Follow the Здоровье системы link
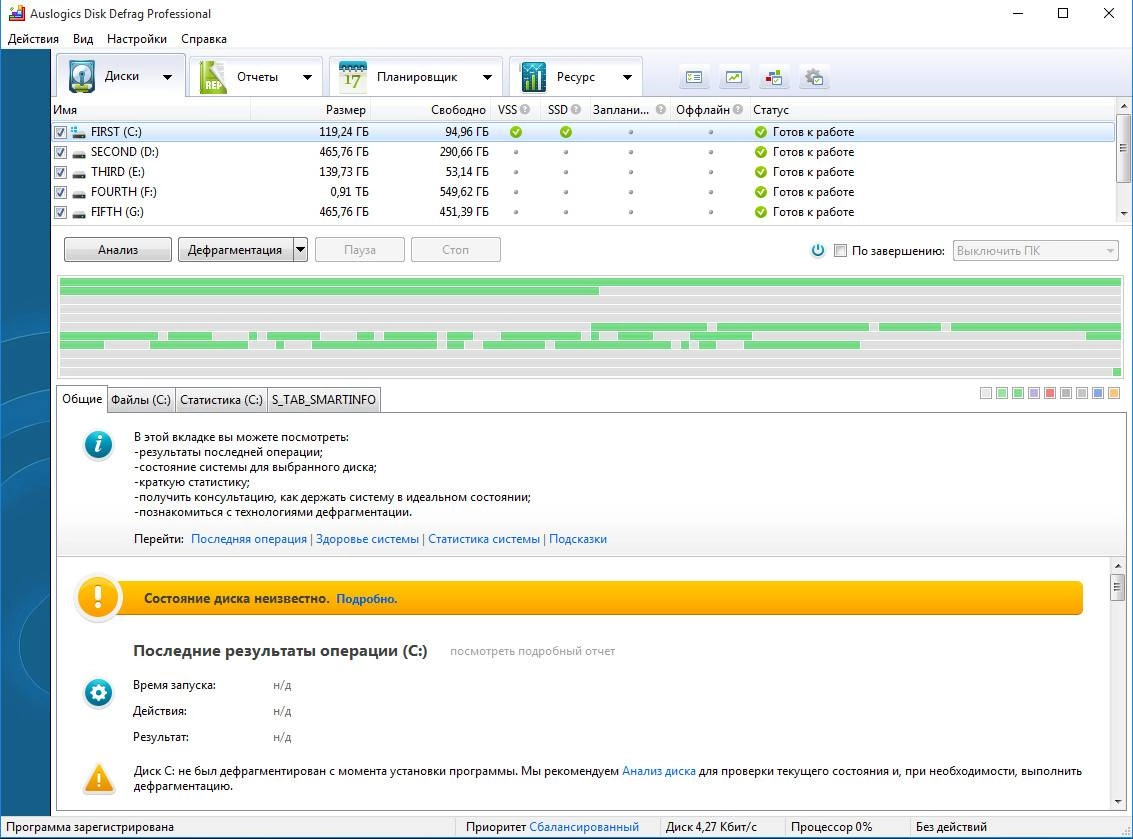Viewport: 1133px width, 839px height. [x=367, y=539]
